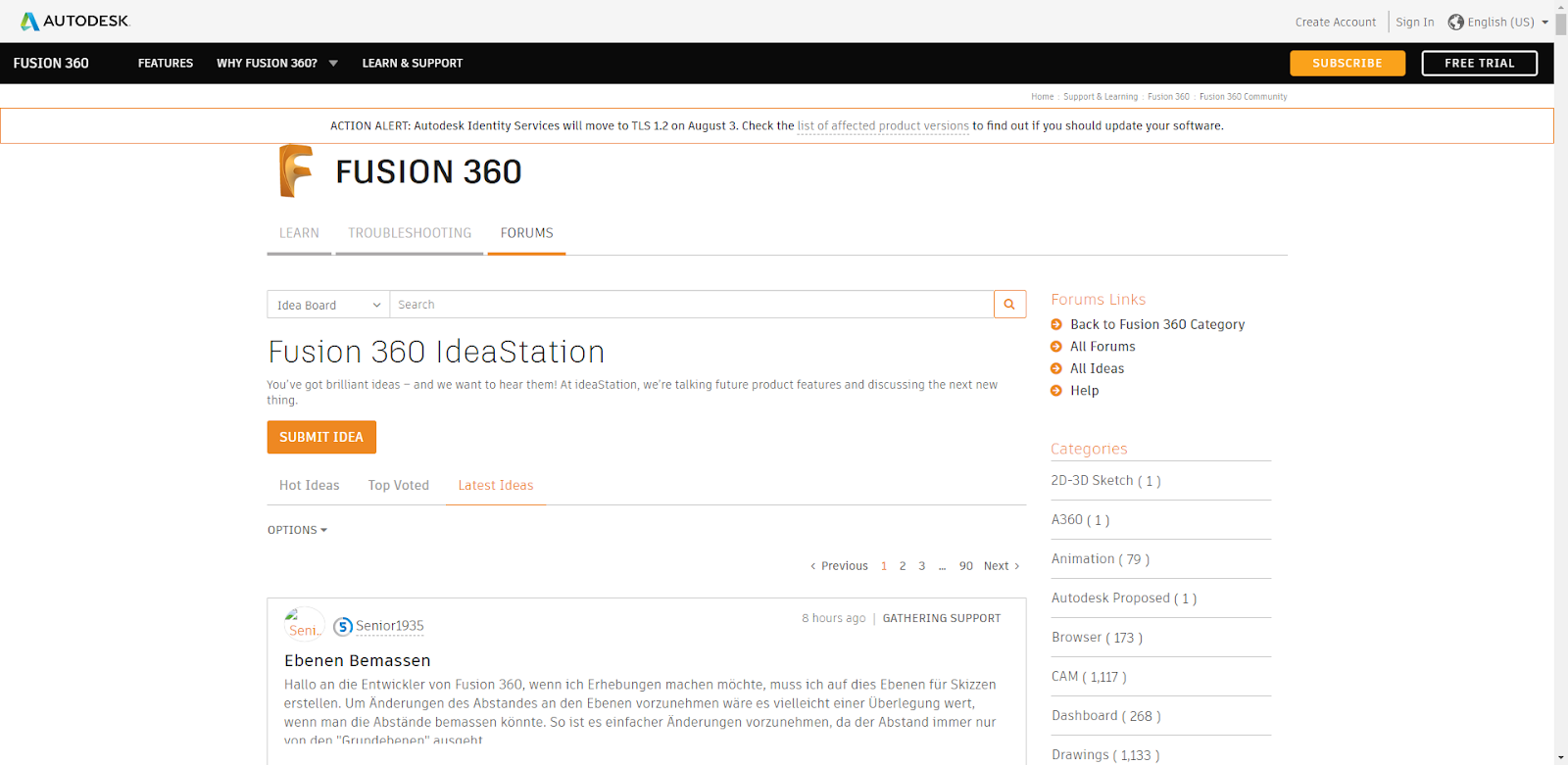
Task: Click the orange search magnifier button
Action: [1009, 305]
